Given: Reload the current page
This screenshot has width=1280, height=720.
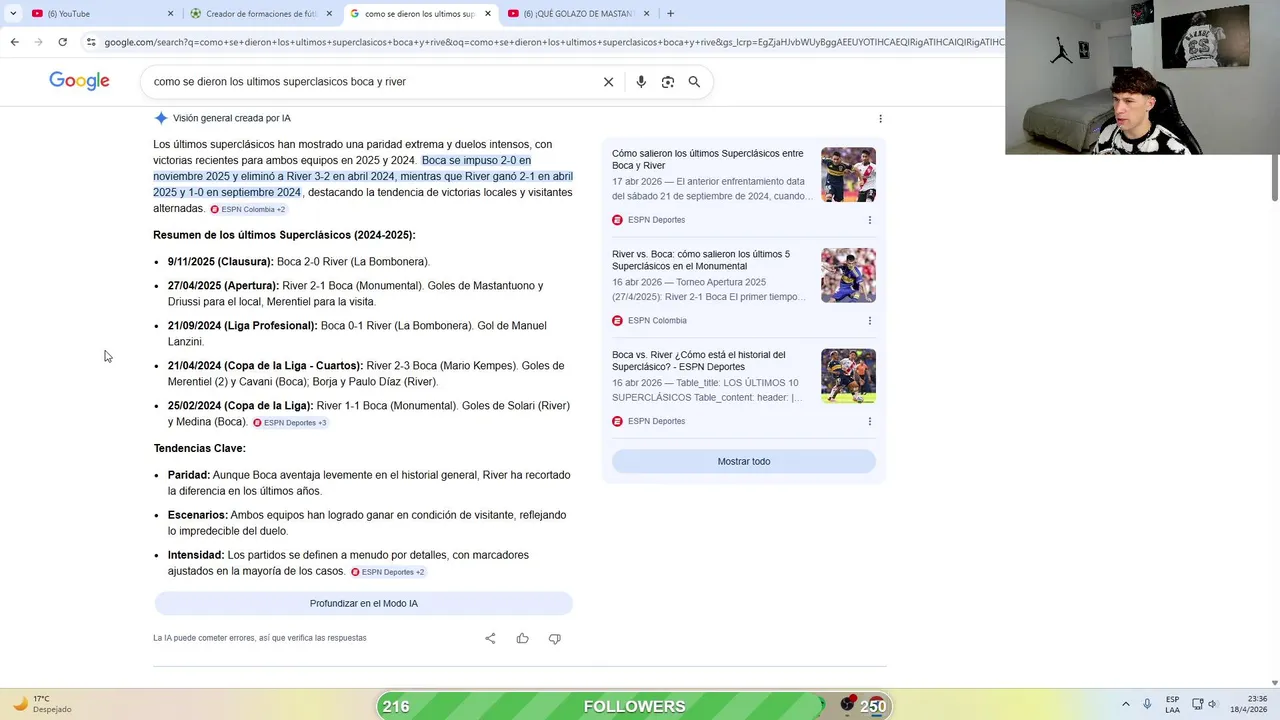Looking at the screenshot, I should (62, 42).
